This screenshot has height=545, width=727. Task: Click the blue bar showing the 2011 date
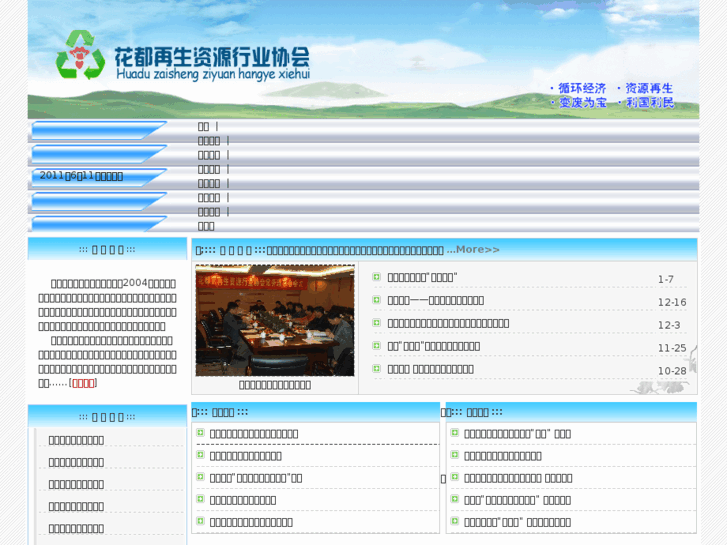coord(98,178)
